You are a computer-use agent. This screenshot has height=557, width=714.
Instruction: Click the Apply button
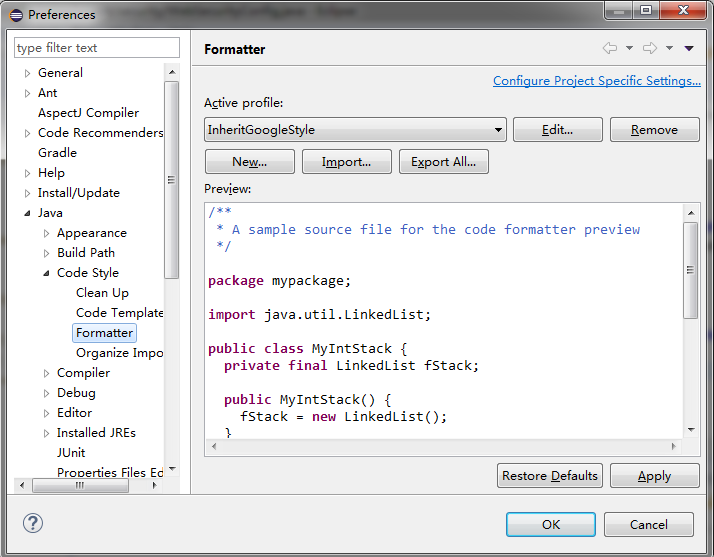(x=654, y=475)
